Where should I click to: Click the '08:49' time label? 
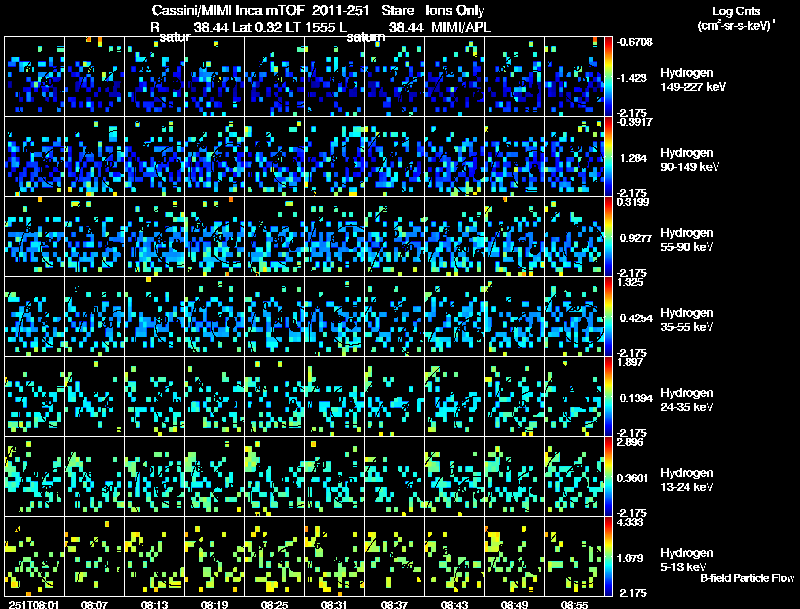point(514,604)
